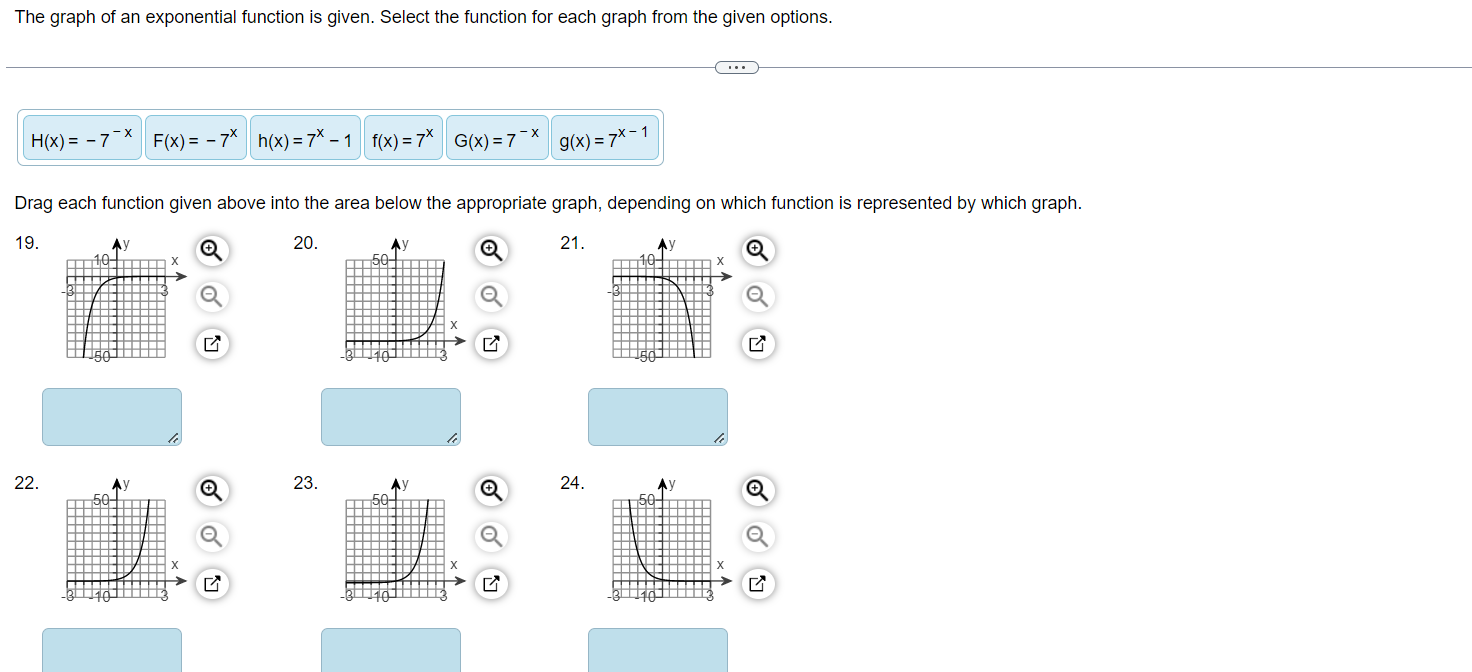Select the h(x) = 7^x - 1 tile
The image size is (1472, 672).
pyautogui.click(x=306, y=137)
